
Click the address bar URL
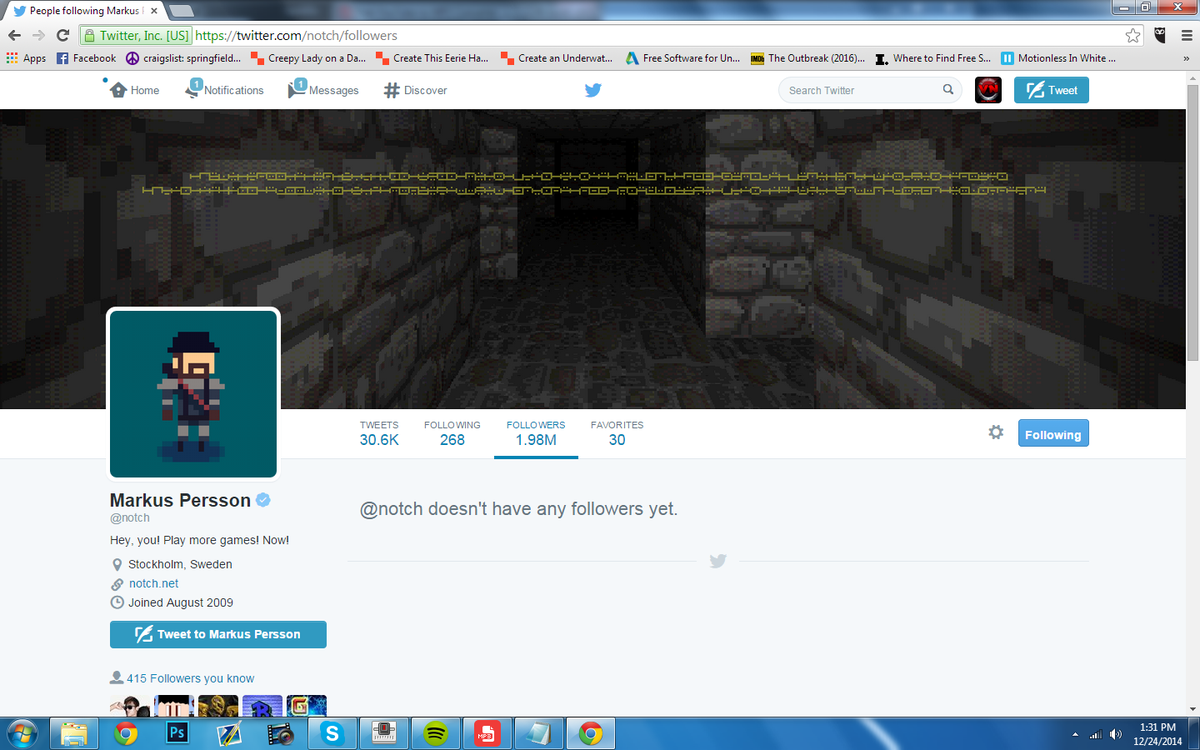click(296, 35)
